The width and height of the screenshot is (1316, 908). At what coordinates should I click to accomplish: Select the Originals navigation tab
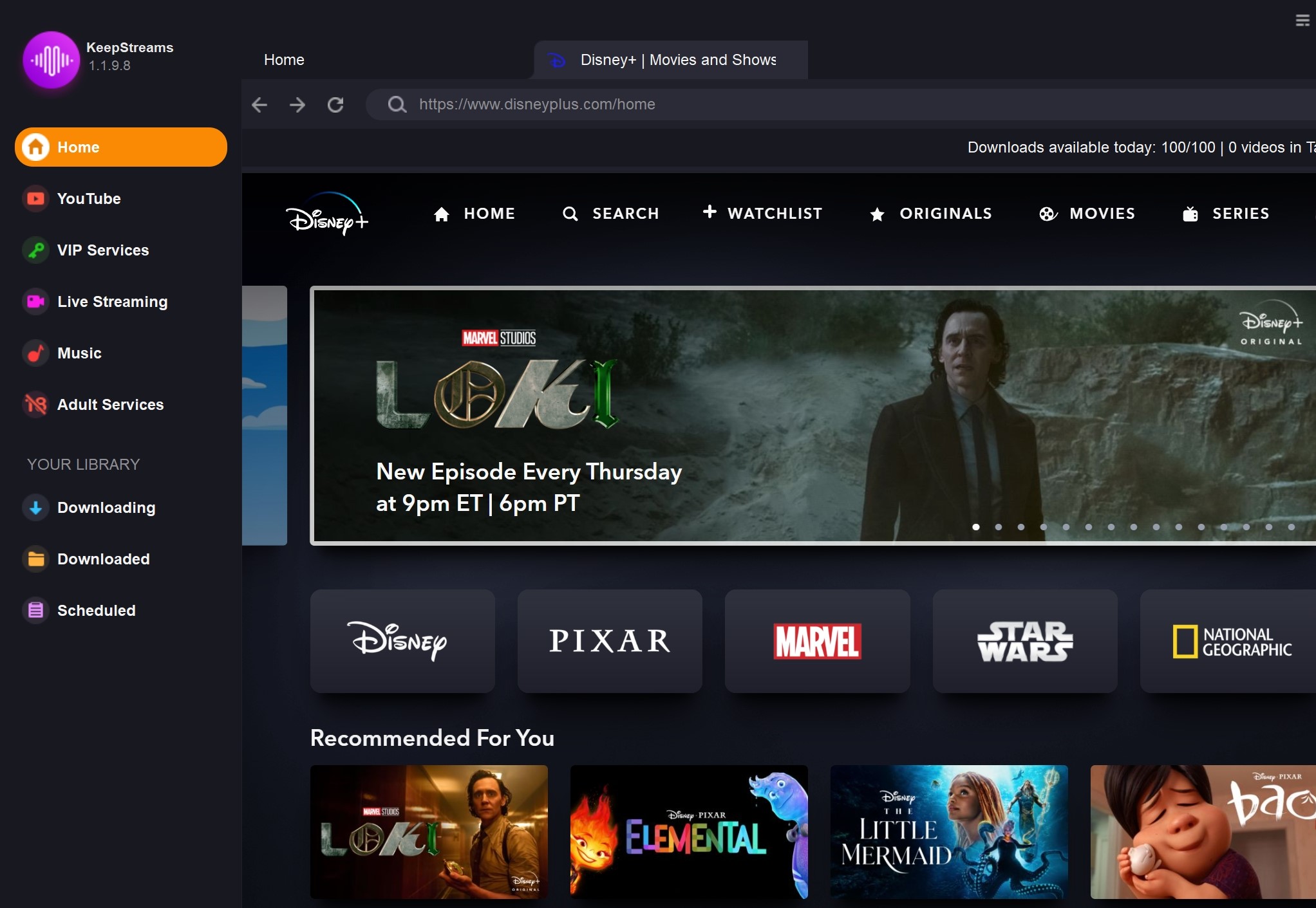931,212
